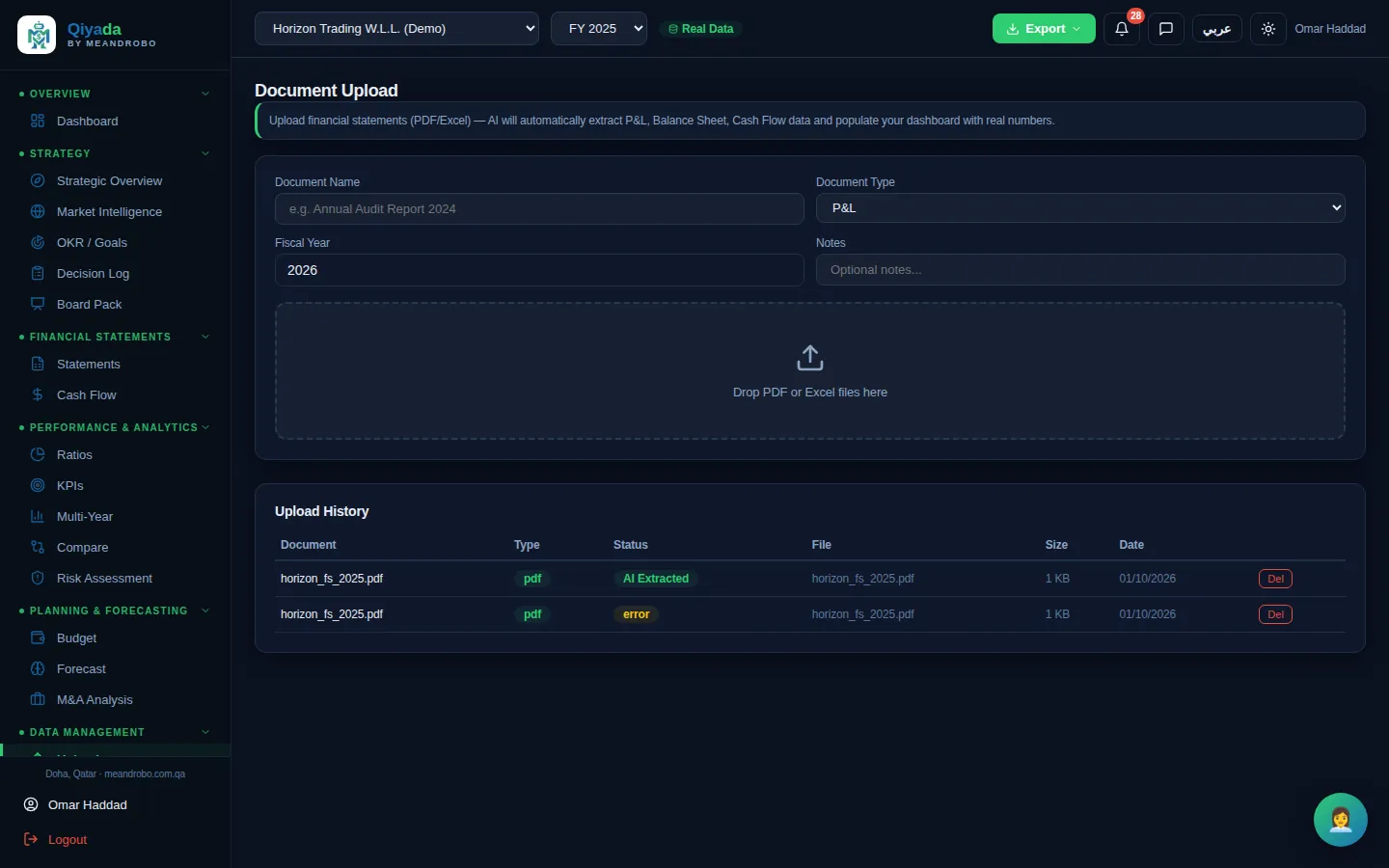Click the Logout exit icon

31,839
